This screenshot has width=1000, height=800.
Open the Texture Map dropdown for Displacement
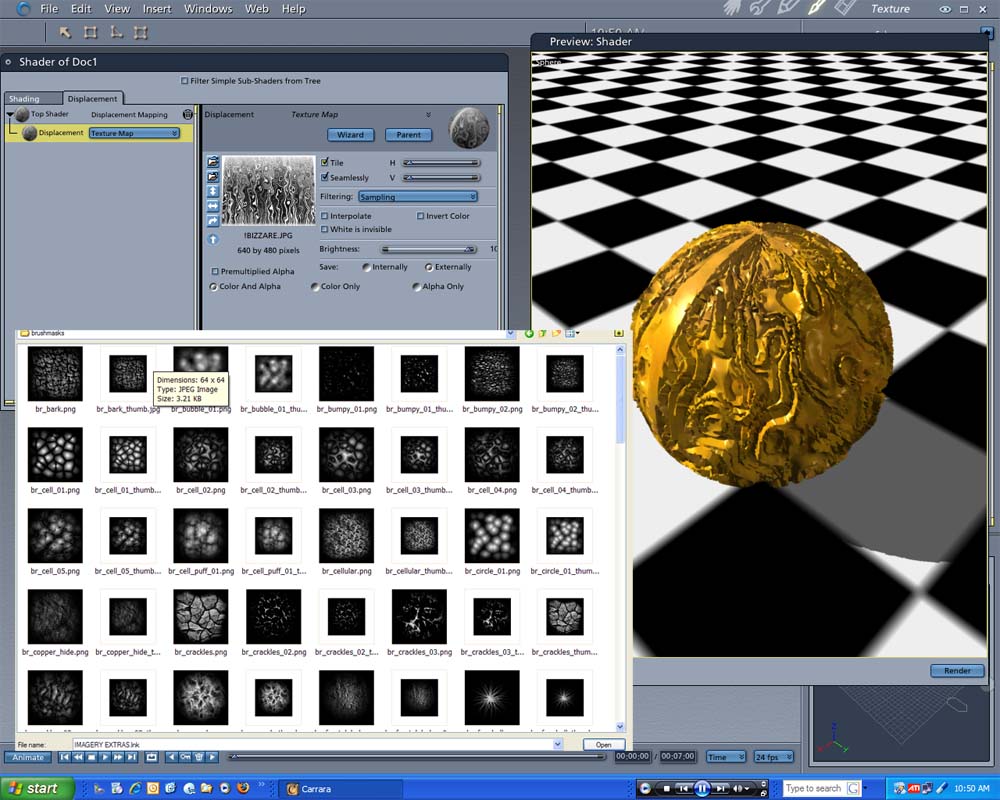click(134, 133)
